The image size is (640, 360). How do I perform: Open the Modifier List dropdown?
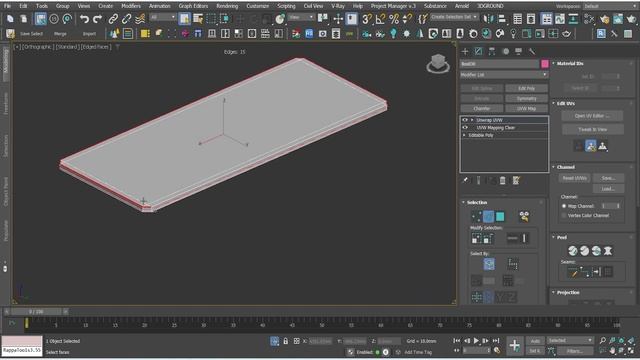[x=504, y=75]
